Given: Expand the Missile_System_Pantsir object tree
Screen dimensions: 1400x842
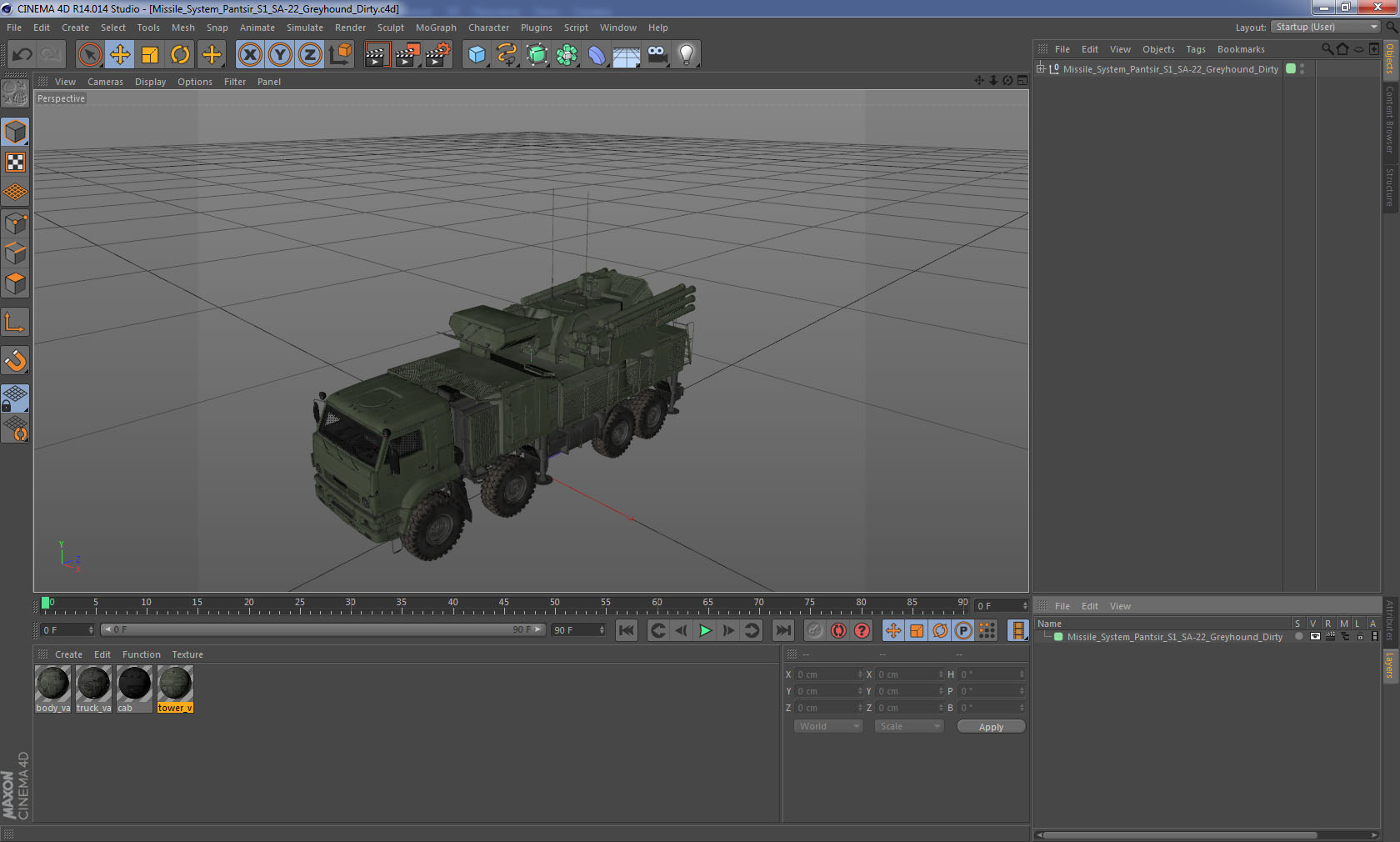Looking at the screenshot, I should pyautogui.click(x=1041, y=69).
